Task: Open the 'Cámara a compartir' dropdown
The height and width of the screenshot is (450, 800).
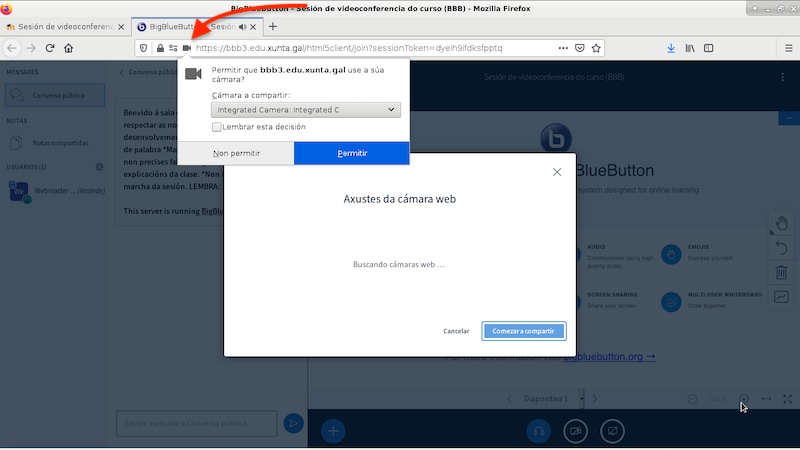Action: 307,110
